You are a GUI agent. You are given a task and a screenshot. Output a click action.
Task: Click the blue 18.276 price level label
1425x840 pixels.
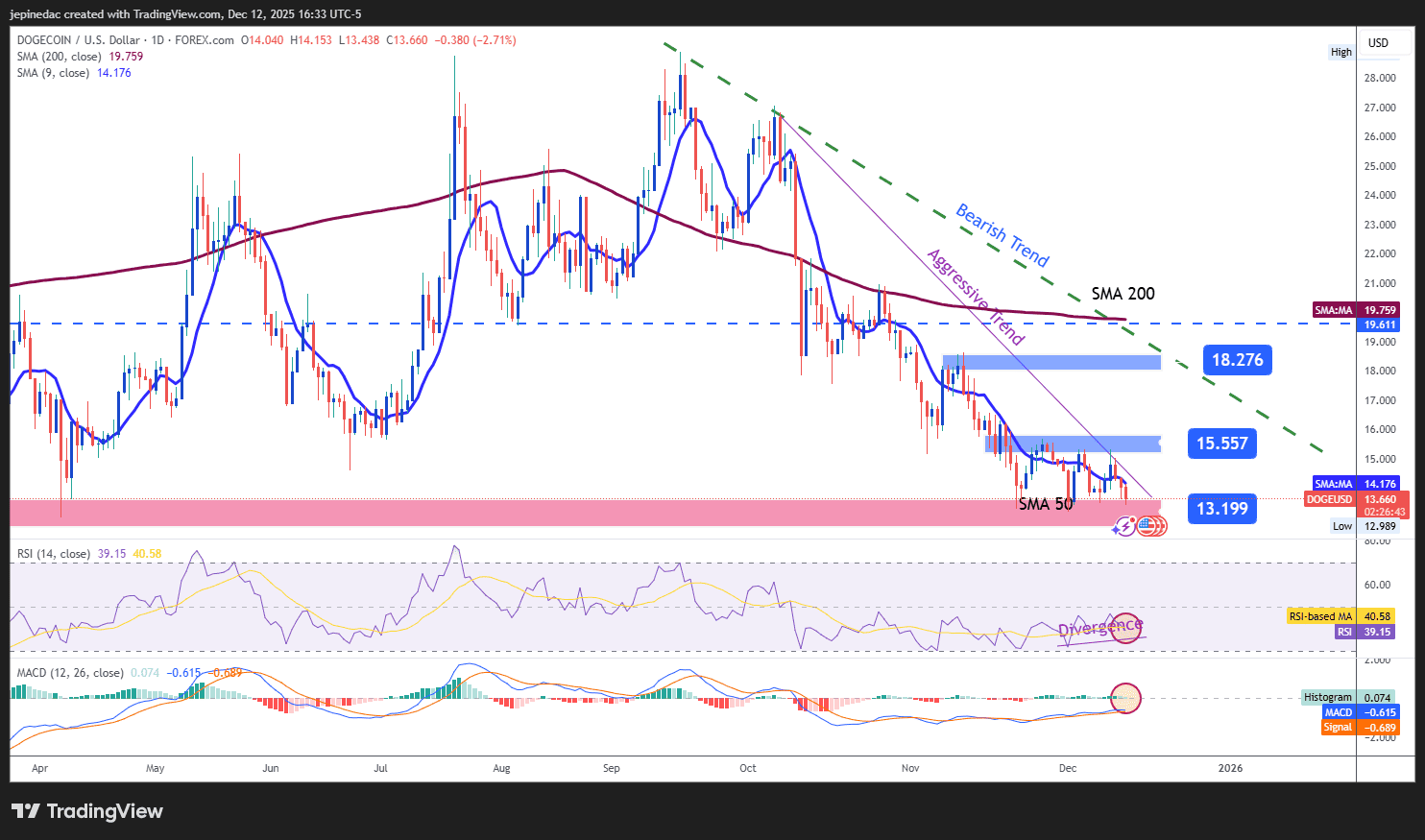[x=1237, y=359]
